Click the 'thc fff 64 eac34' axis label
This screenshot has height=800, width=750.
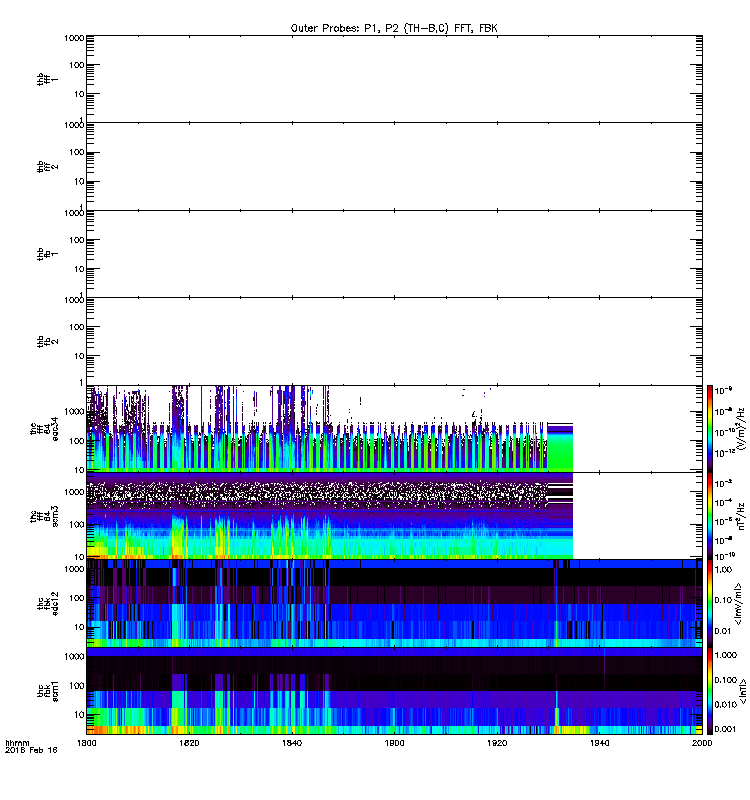click(44, 429)
